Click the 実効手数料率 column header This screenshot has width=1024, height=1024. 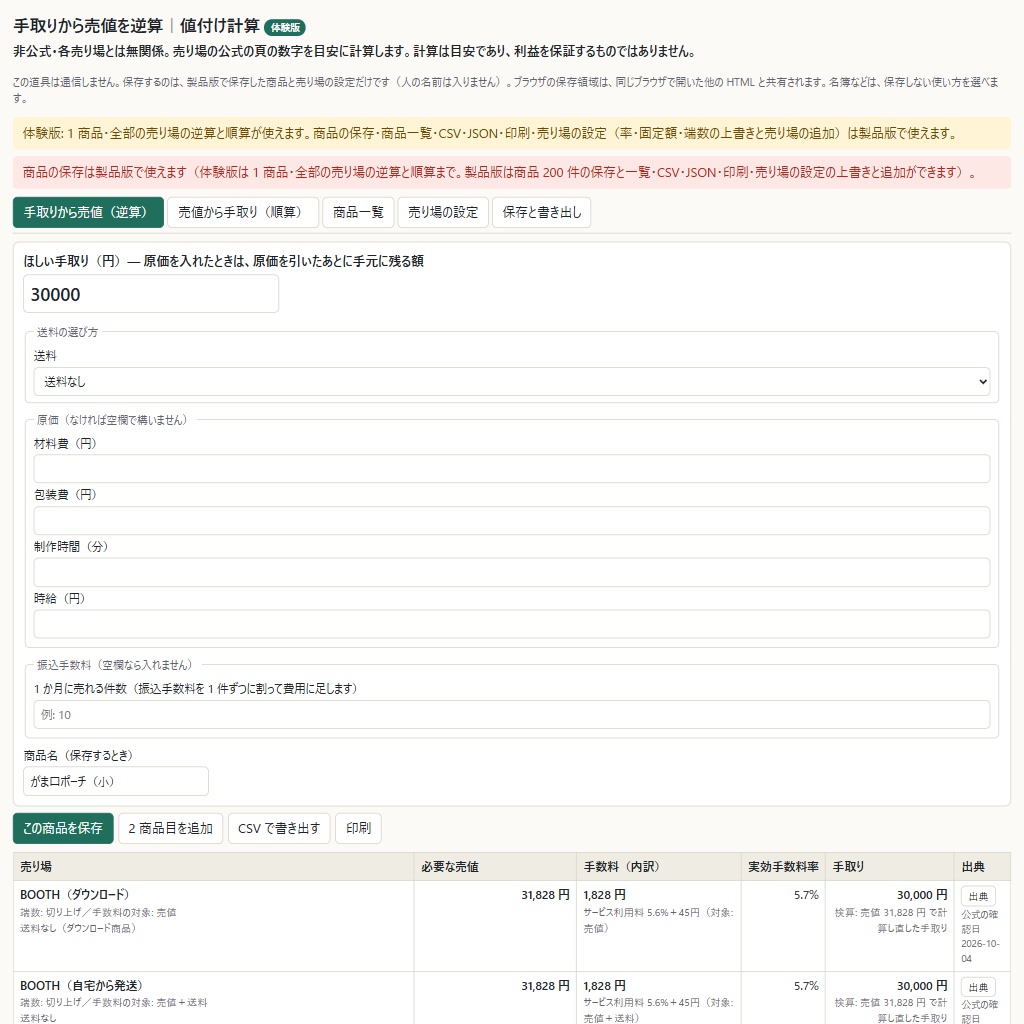783,867
